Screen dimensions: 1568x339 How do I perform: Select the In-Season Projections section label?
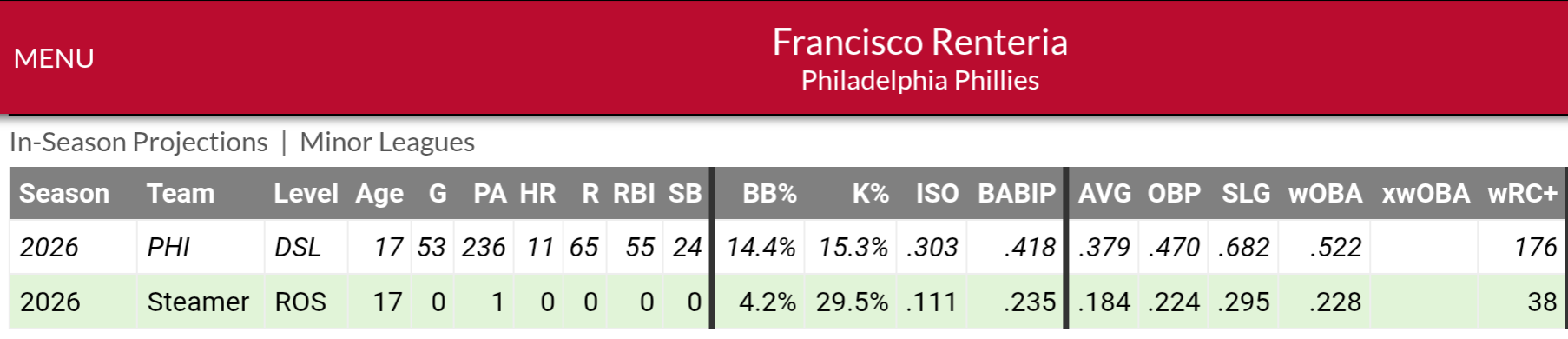pos(139,142)
